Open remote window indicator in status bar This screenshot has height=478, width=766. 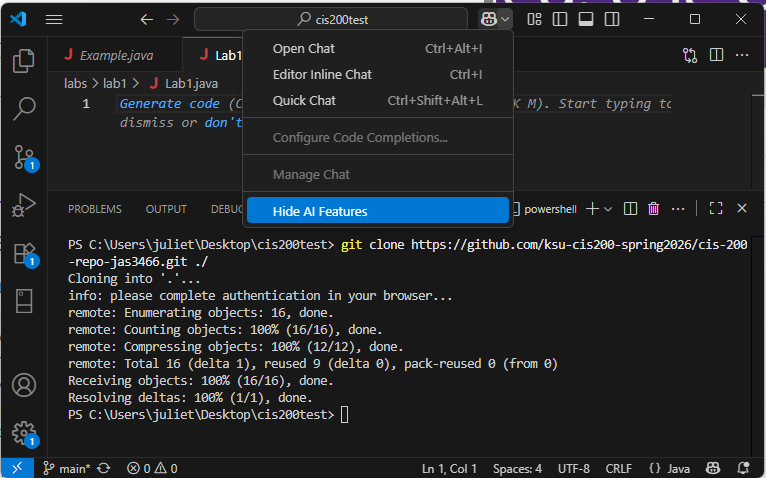[17, 469]
